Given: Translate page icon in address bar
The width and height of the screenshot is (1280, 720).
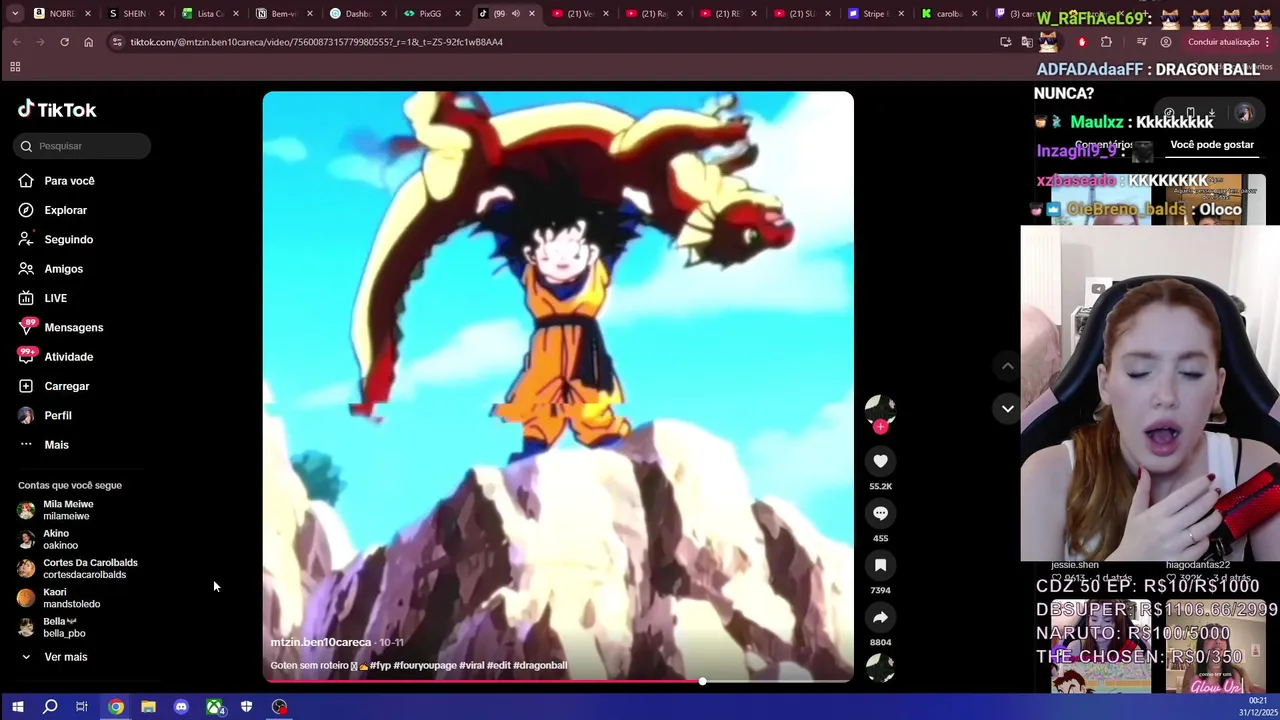Looking at the screenshot, I should click(1027, 42).
